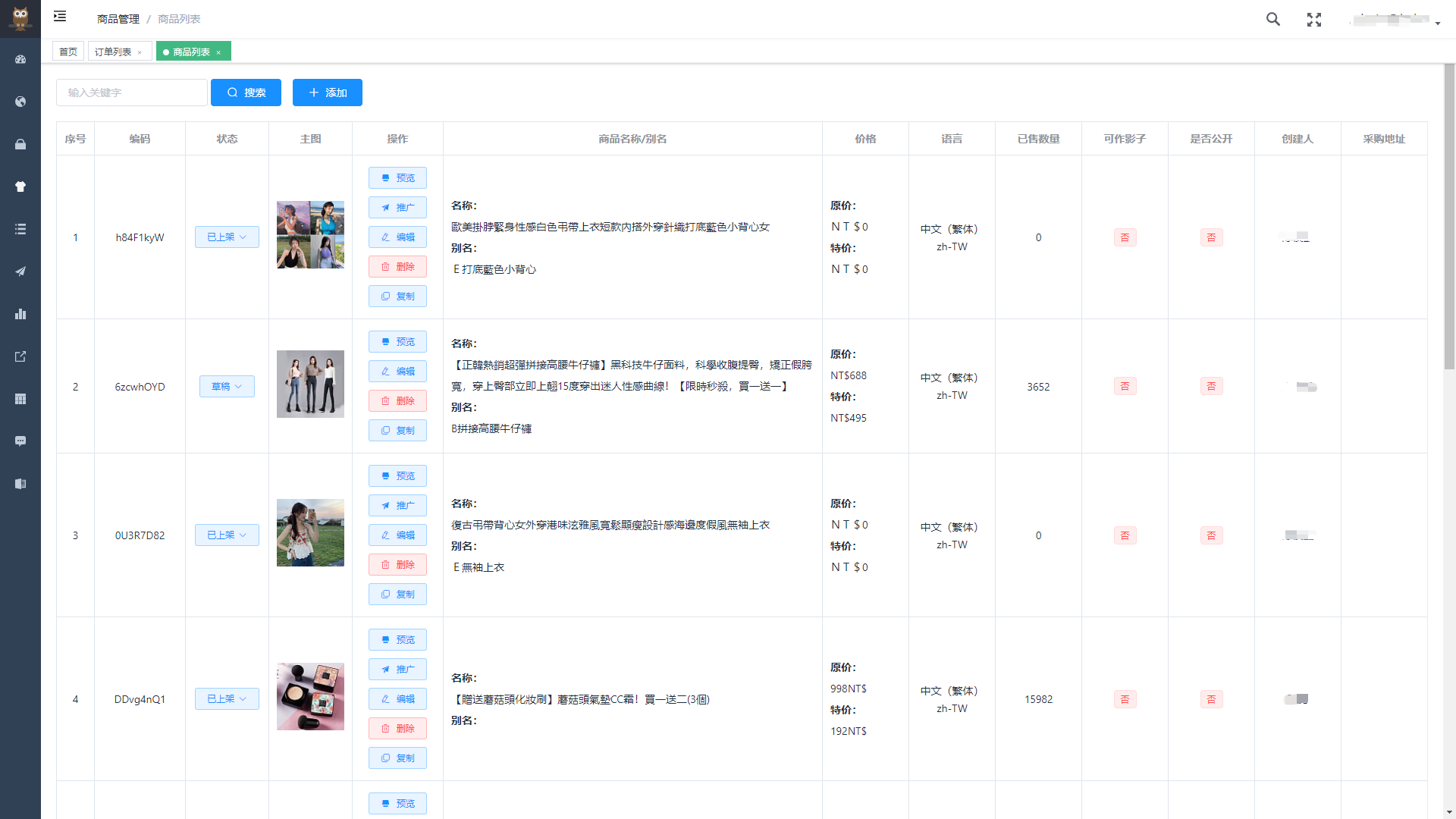Toggle fullscreen with the expand icon
Image resolution: width=1456 pixels, height=819 pixels.
[x=1314, y=20]
